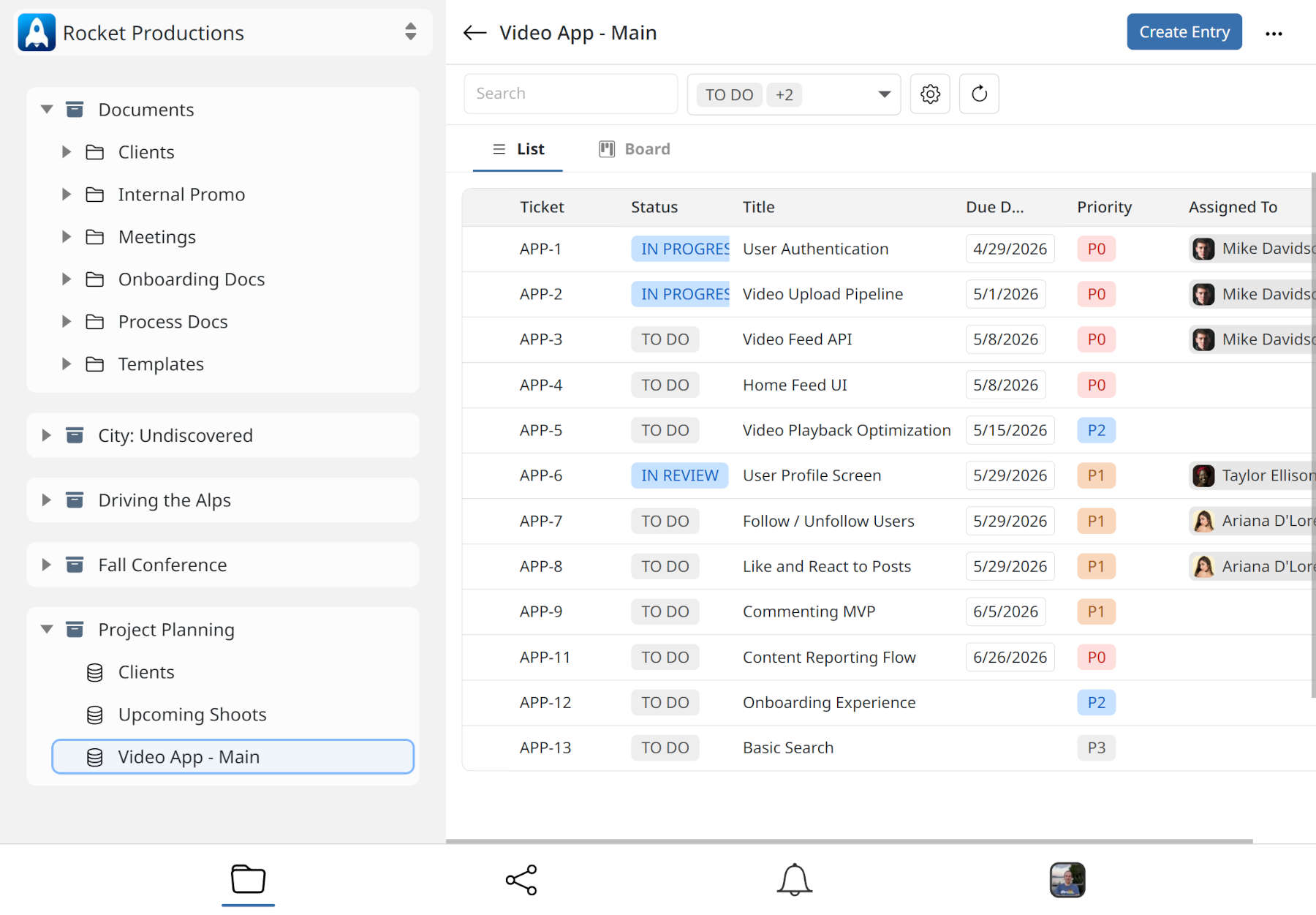
Task: Click the P0 priority chip on APP-11
Action: [1096, 657]
